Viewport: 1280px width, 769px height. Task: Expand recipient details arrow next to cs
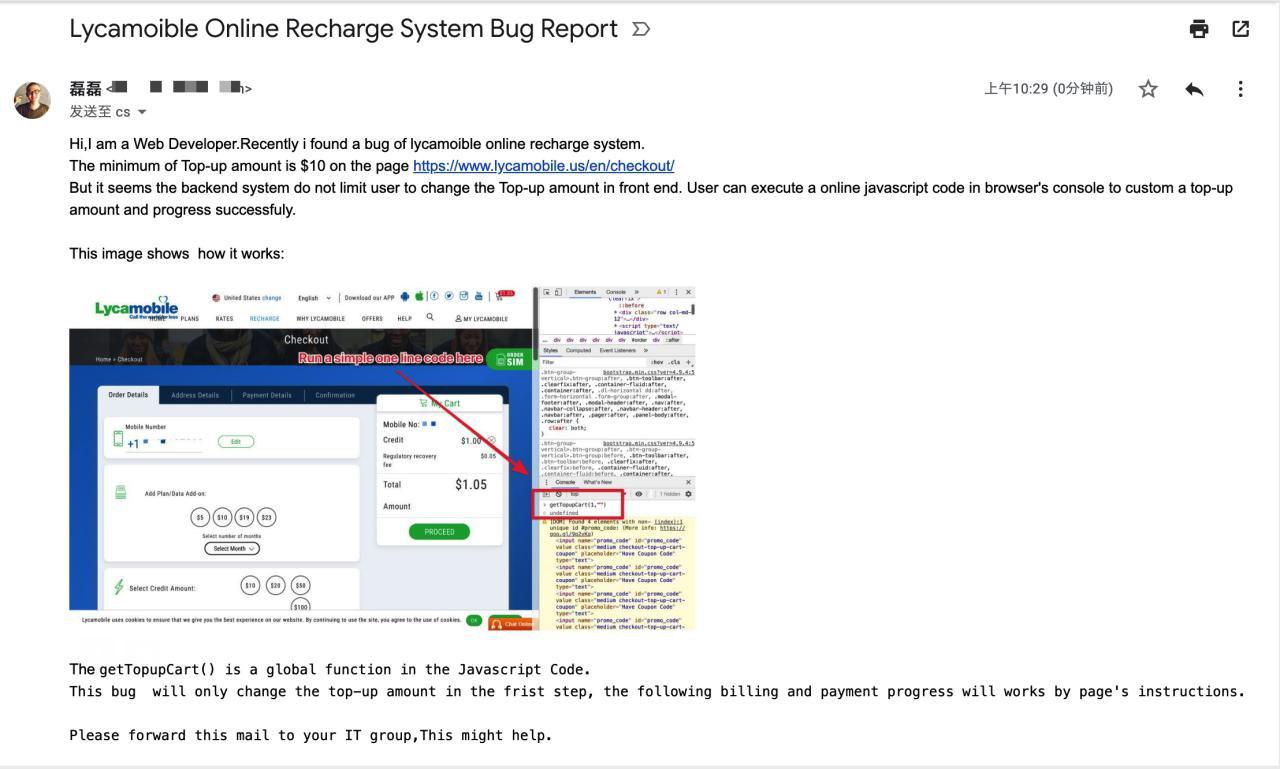coord(141,112)
